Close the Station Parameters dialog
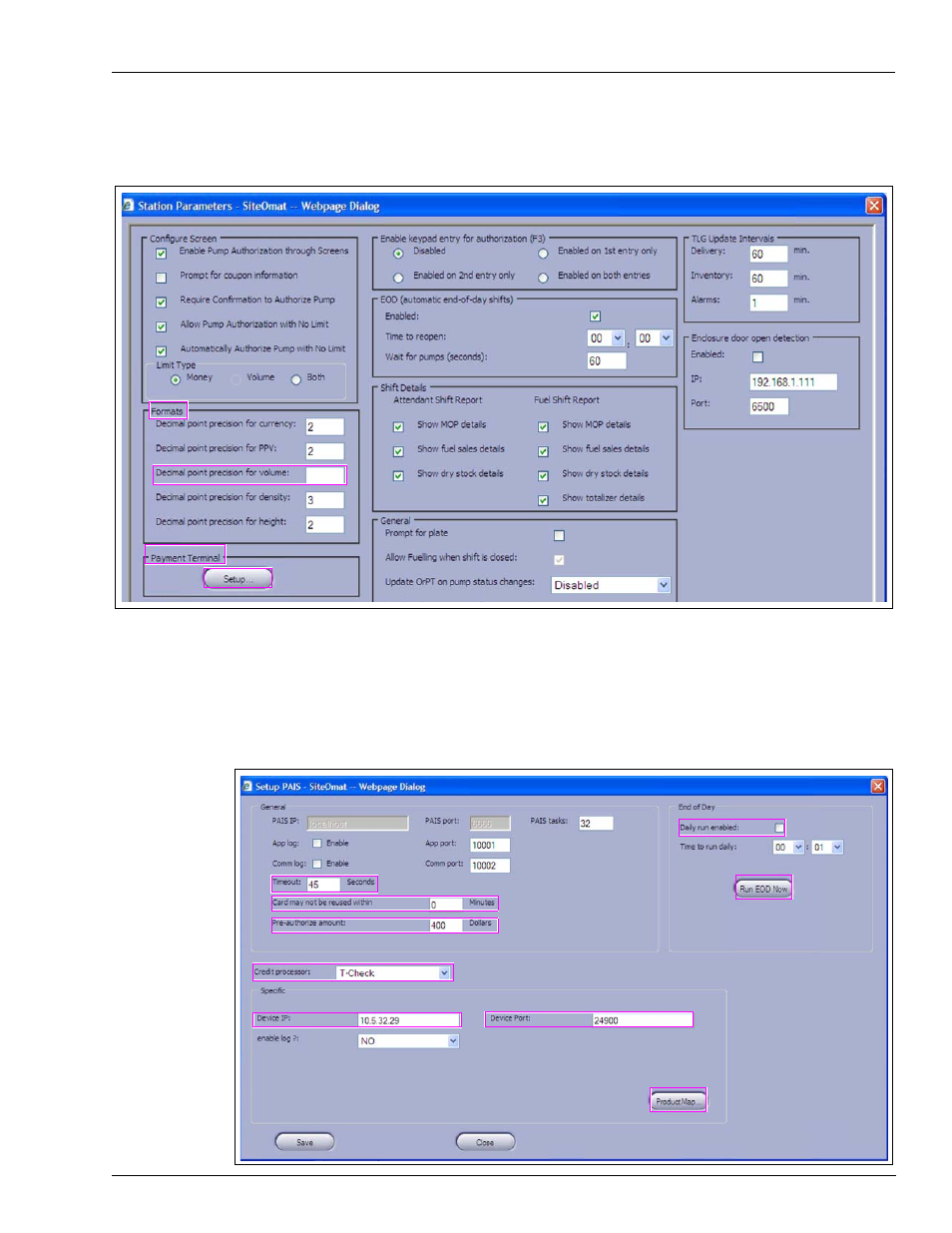The height and width of the screenshot is (1233, 952). tap(874, 206)
